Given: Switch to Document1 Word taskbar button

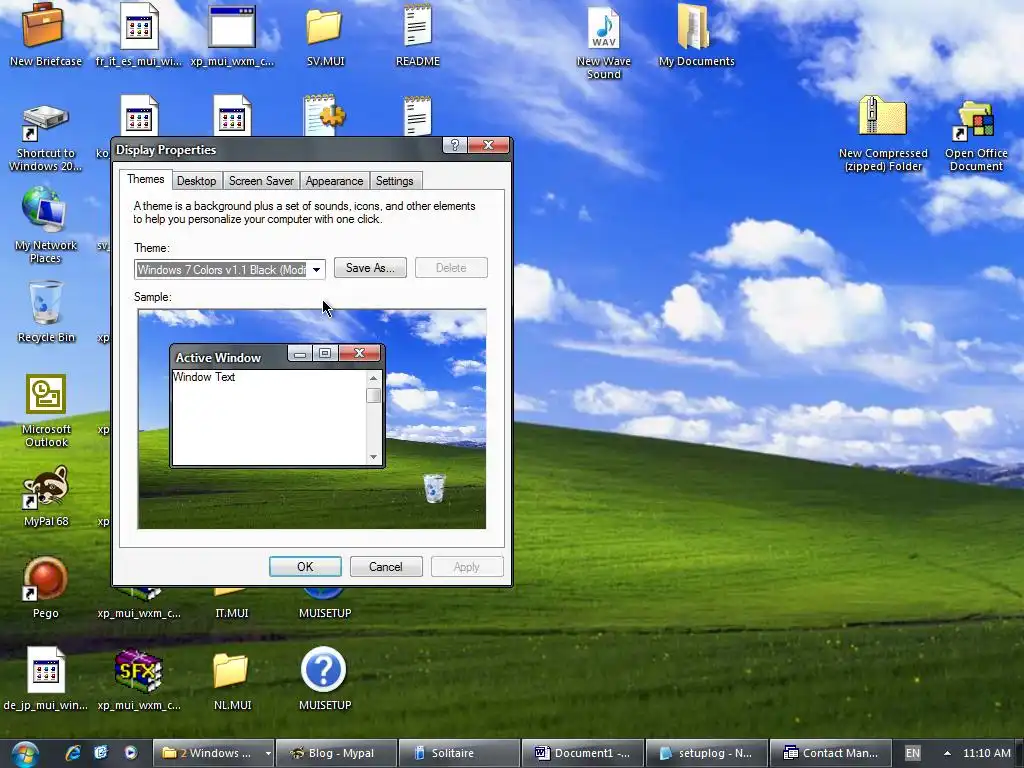Looking at the screenshot, I should tap(583, 753).
